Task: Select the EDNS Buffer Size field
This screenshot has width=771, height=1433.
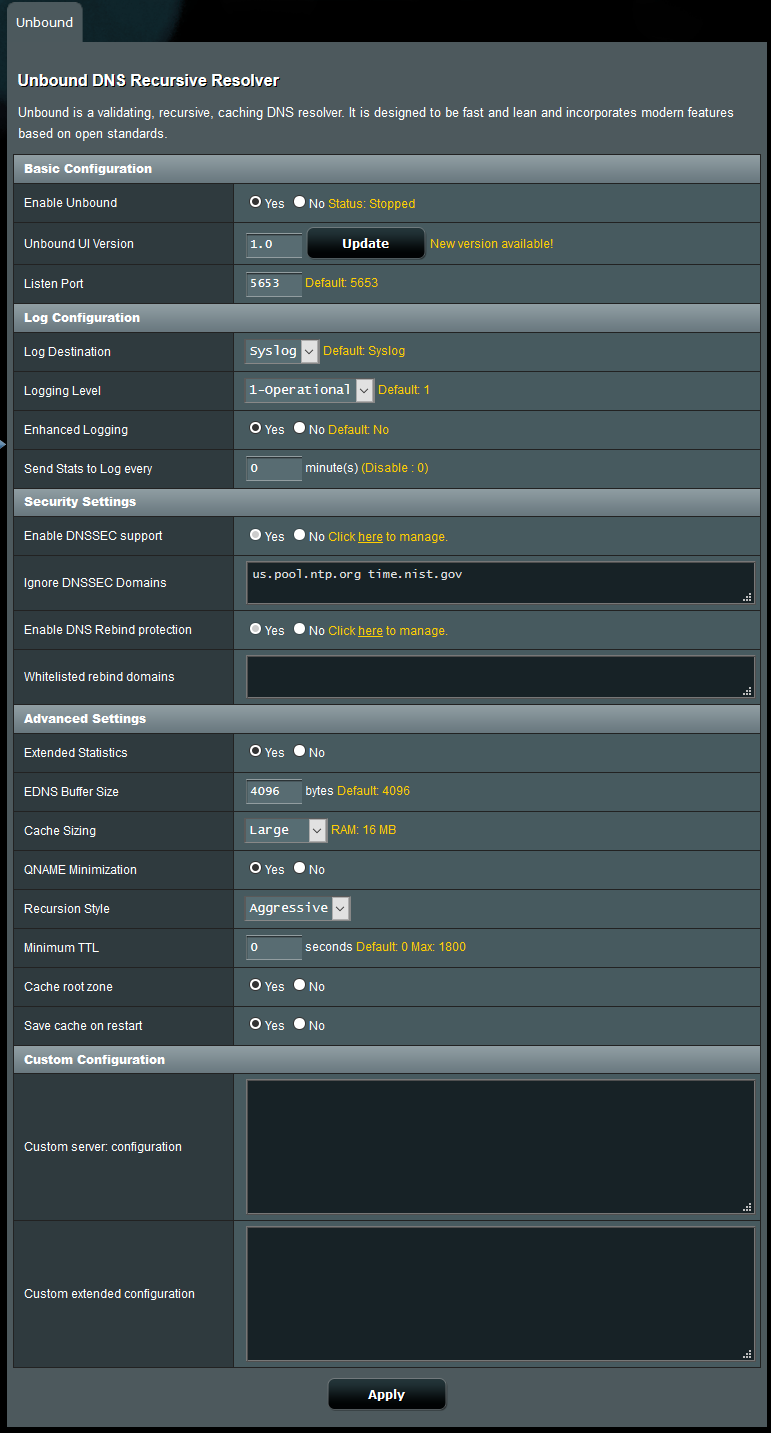Action: [273, 791]
